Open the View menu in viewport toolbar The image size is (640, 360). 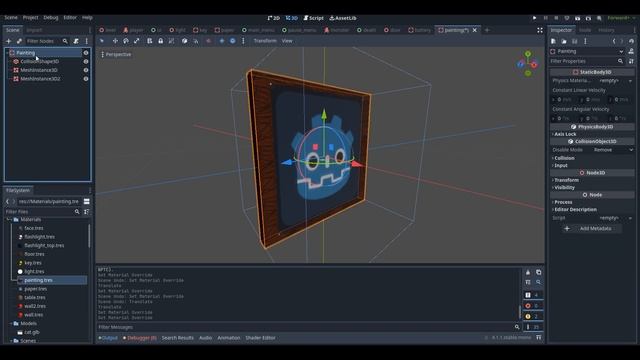pyautogui.click(x=287, y=41)
